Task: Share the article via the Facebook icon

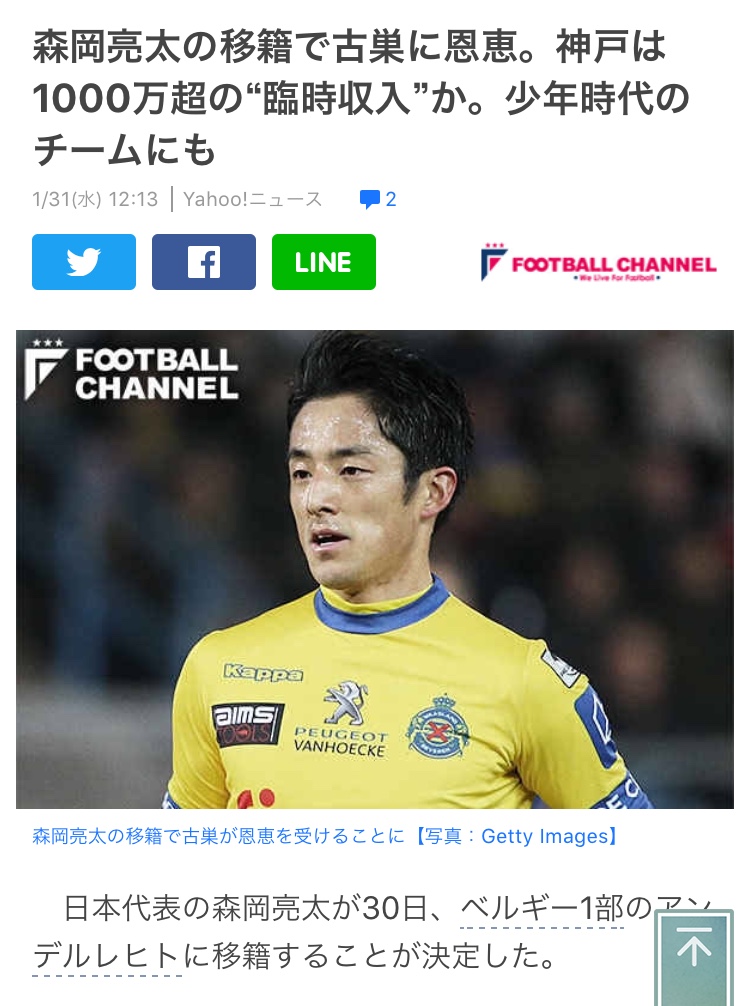Action: (x=203, y=262)
